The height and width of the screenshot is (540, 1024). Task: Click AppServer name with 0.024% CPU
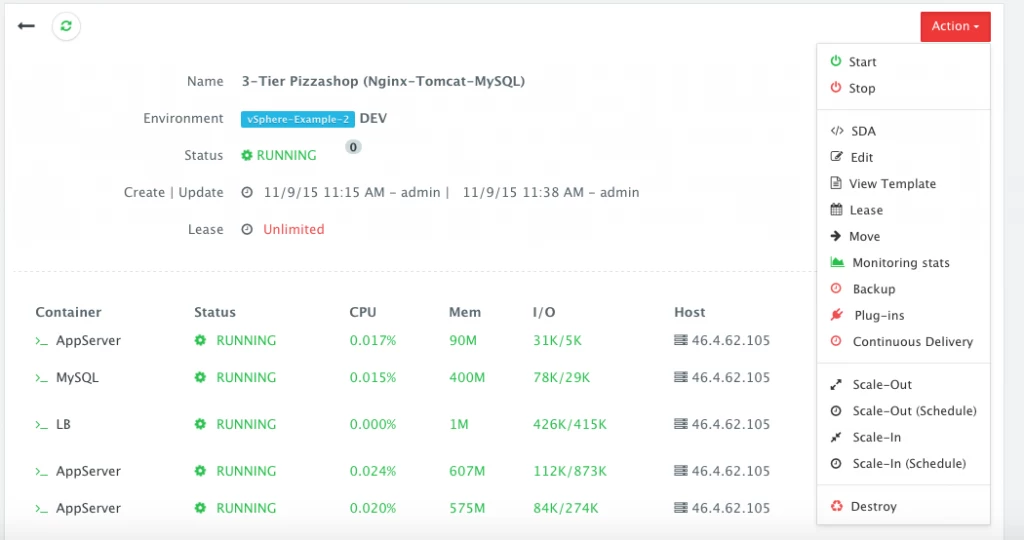click(88, 471)
